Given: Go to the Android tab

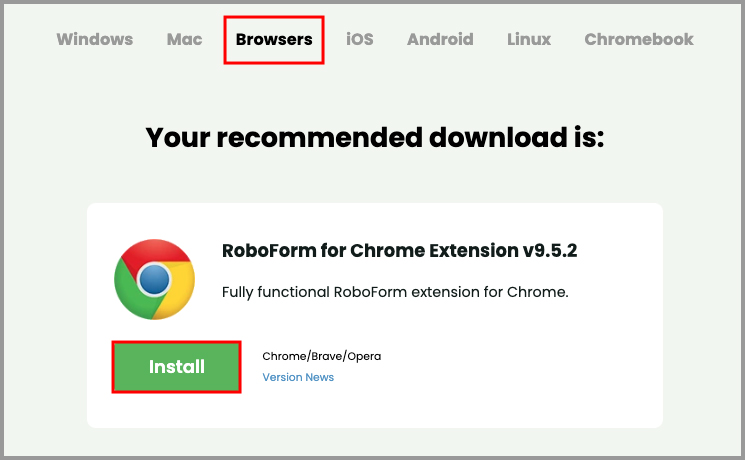Looking at the screenshot, I should coord(440,40).
